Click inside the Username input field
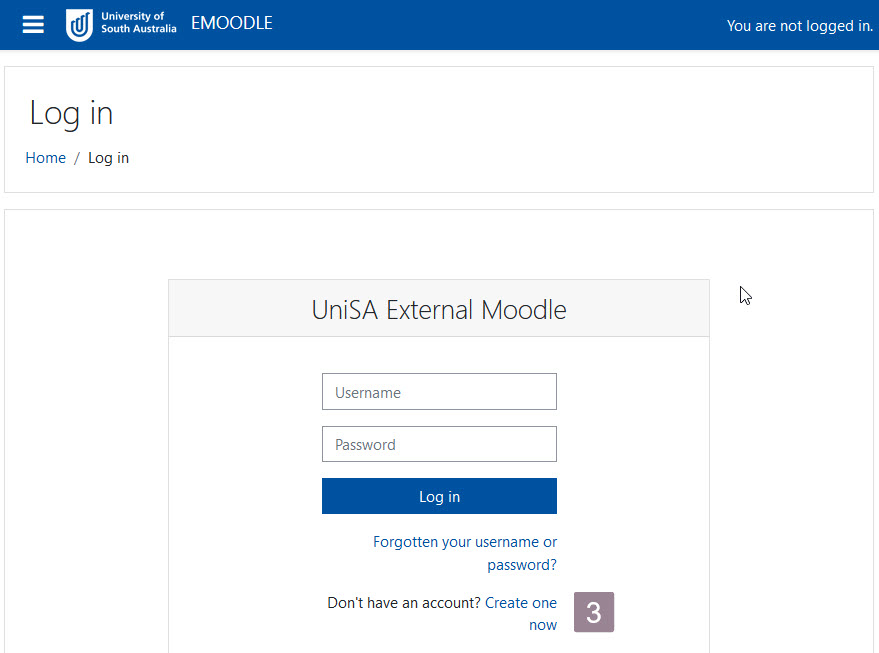This screenshot has width=879, height=653. coord(439,391)
